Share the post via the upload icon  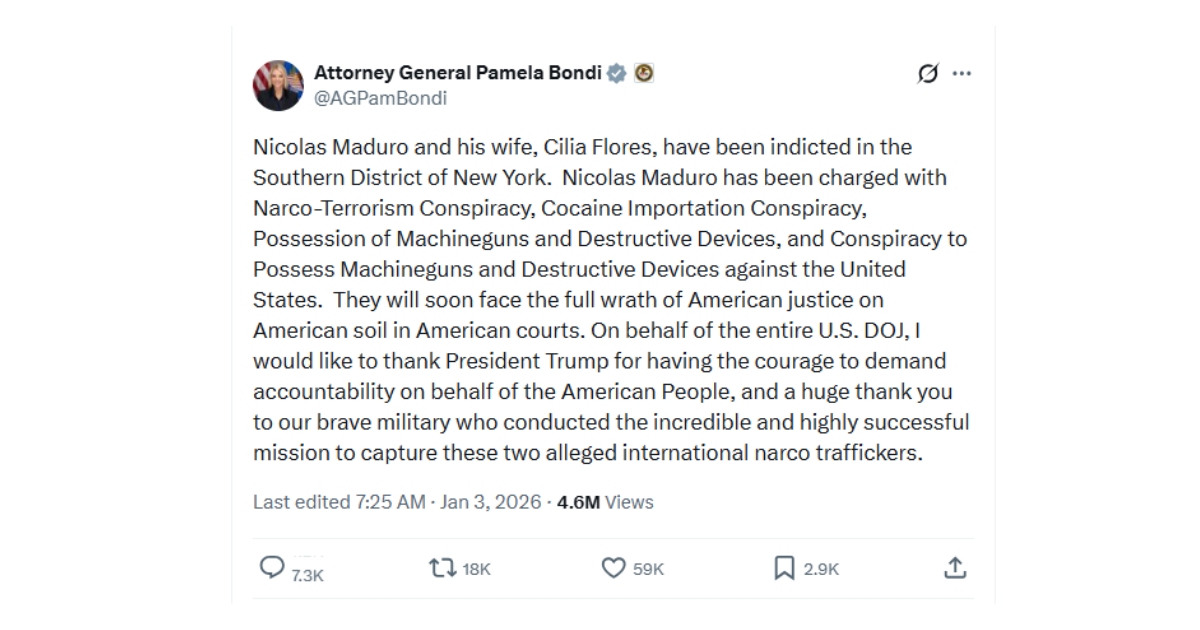coord(954,567)
